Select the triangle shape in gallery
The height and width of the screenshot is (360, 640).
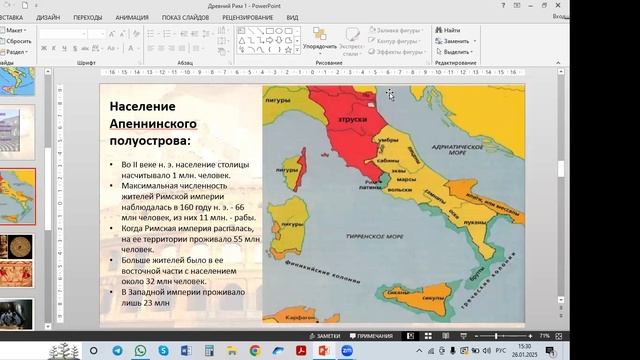tap(242, 40)
